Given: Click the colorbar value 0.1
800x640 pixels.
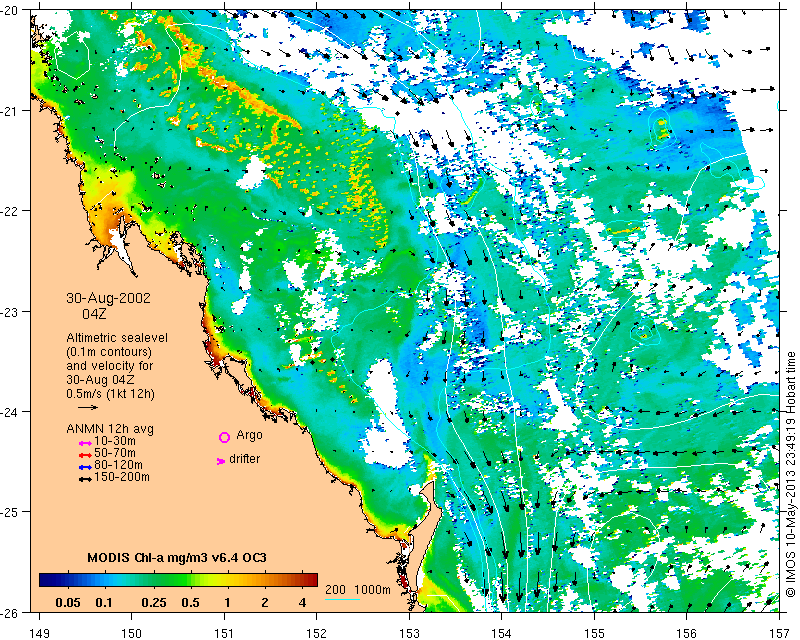Looking at the screenshot, I should pyautogui.click(x=104, y=603).
